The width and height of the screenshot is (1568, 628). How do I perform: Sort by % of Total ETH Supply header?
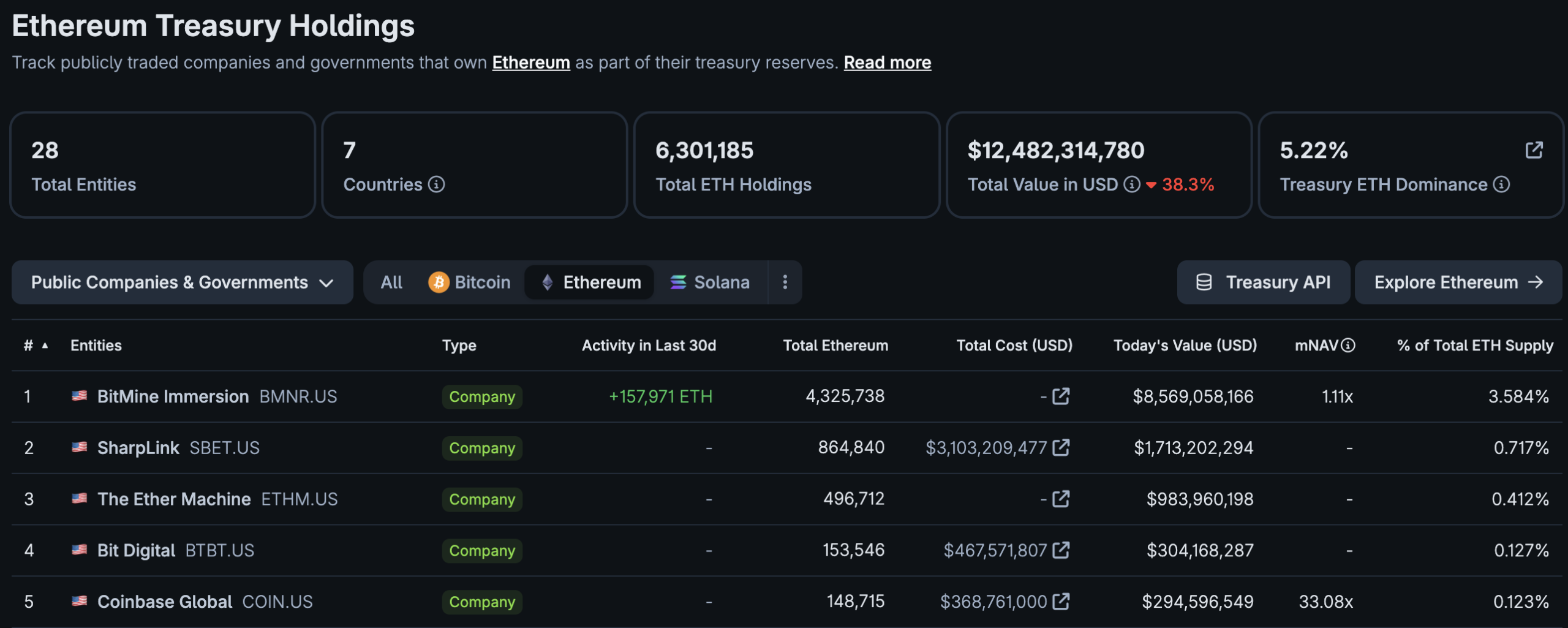pos(1475,346)
